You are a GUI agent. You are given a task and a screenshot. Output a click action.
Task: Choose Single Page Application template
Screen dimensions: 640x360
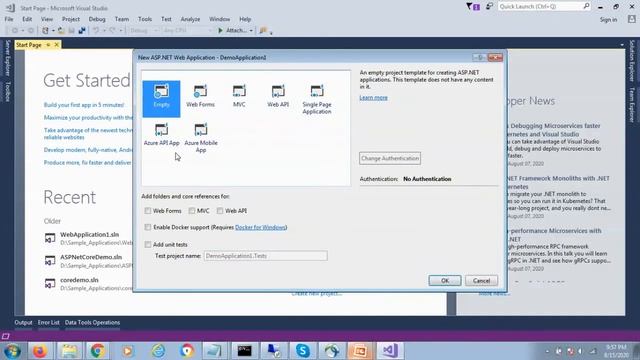tap(317, 100)
